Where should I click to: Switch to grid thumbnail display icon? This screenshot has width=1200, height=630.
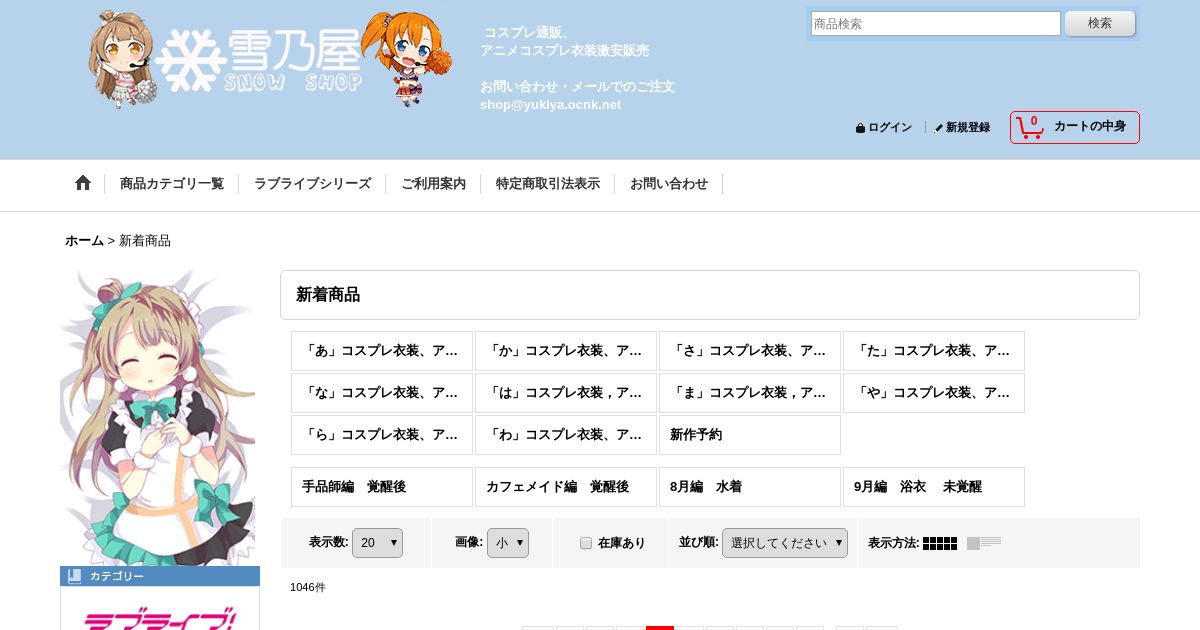click(x=940, y=543)
